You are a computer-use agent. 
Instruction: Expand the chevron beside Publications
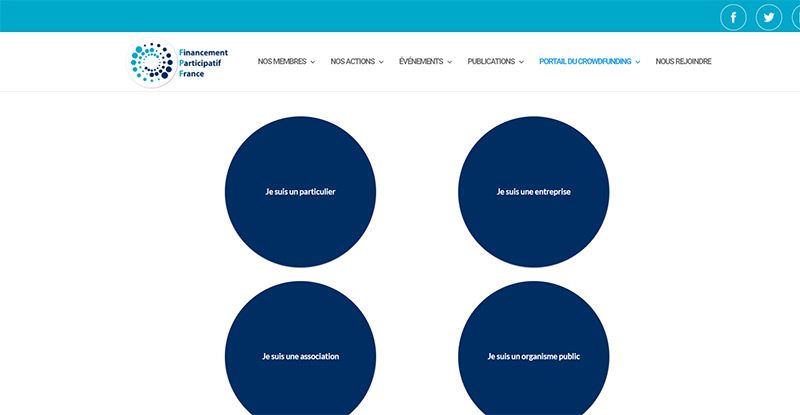point(521,62)
